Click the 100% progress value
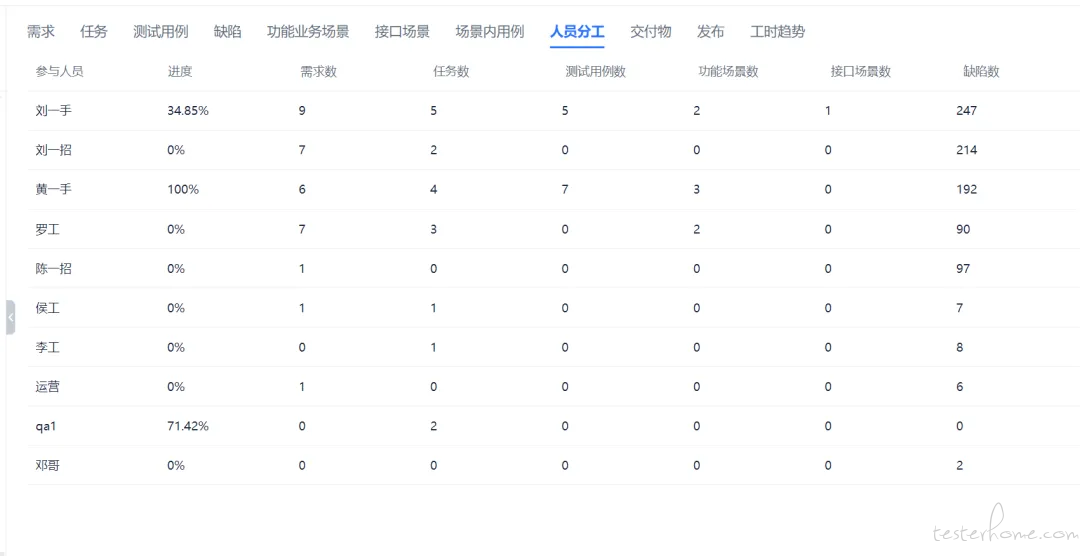Screen dimensions: 1080x556 (x=183, y=189)
